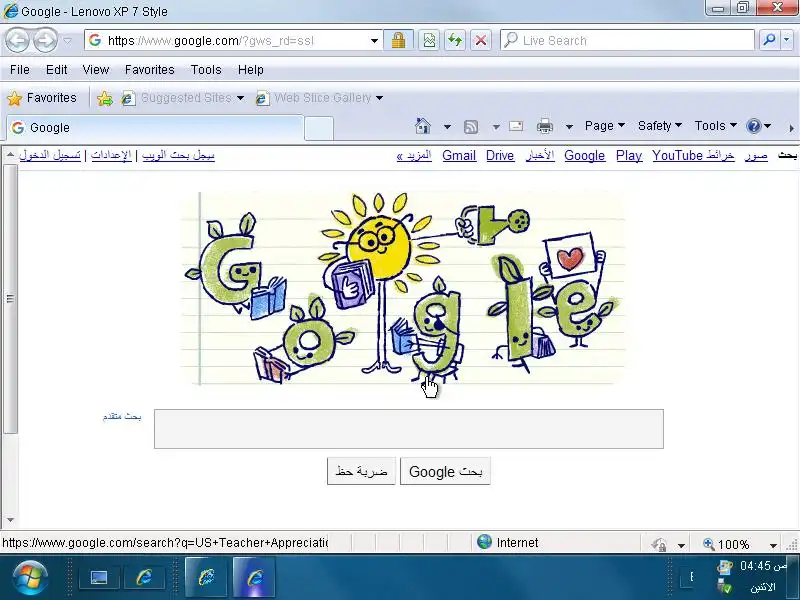
Task: Expand the address bar history dropdown arrow
Action: 374,40
